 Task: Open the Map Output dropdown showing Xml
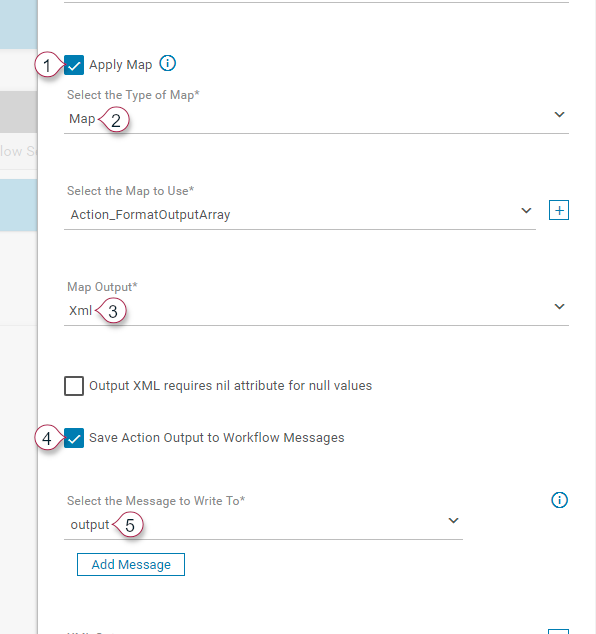click(x=316, y=311)
